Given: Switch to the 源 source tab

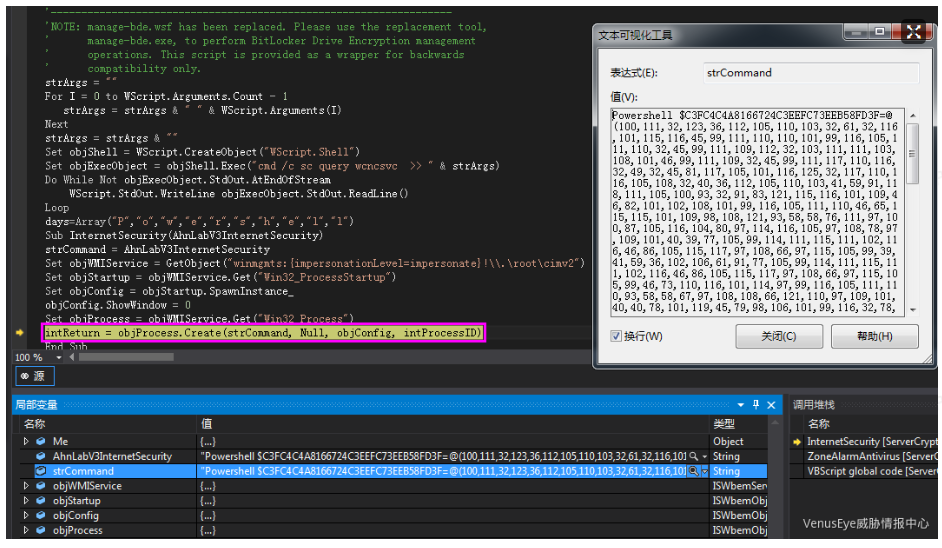Looking at the screenshot, I should 34,376.
